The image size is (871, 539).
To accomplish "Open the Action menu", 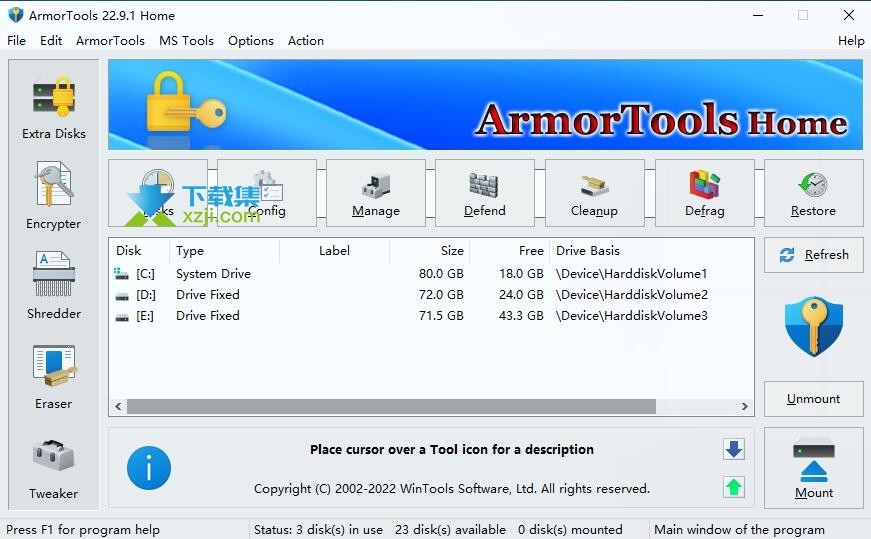I will pyautogui.click(x=306, y=41).
